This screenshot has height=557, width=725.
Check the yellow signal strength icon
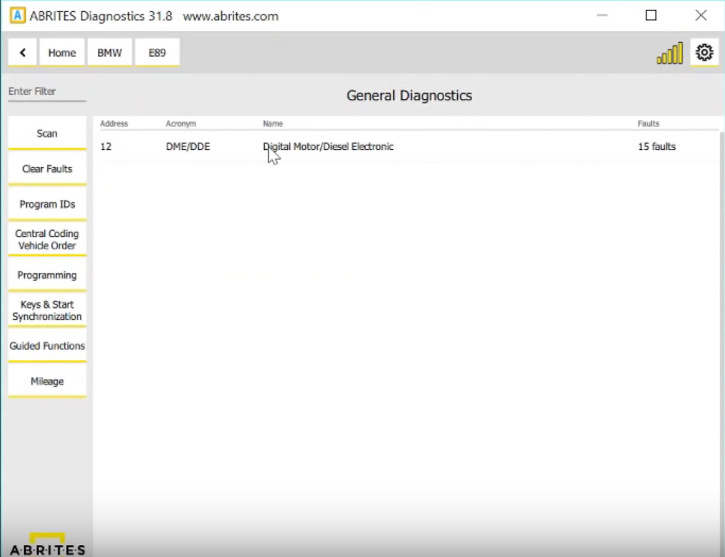click(670, 53)
